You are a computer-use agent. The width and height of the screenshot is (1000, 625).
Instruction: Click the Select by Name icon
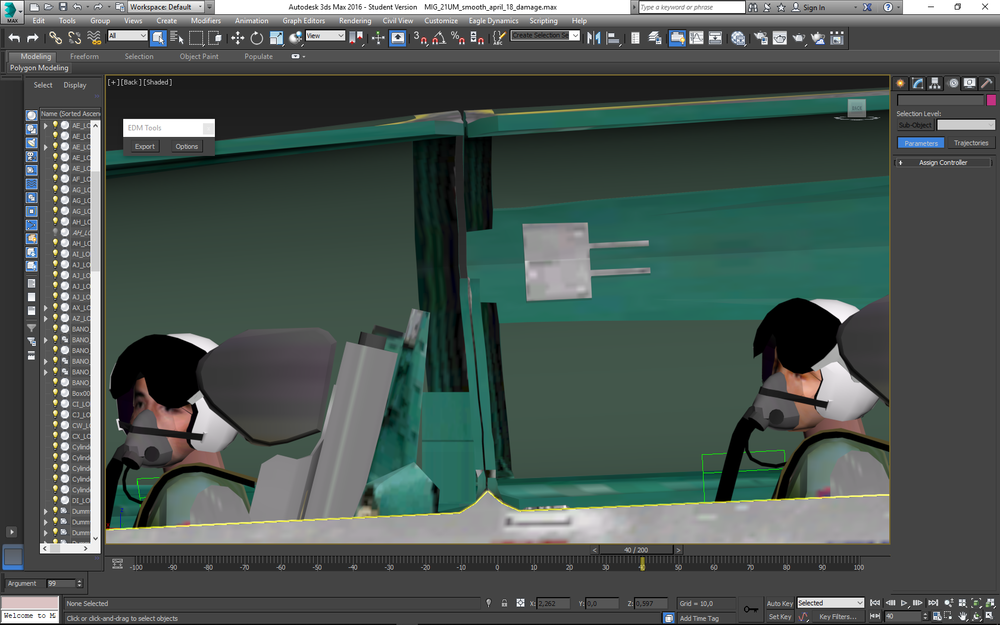tap(177, 38)
